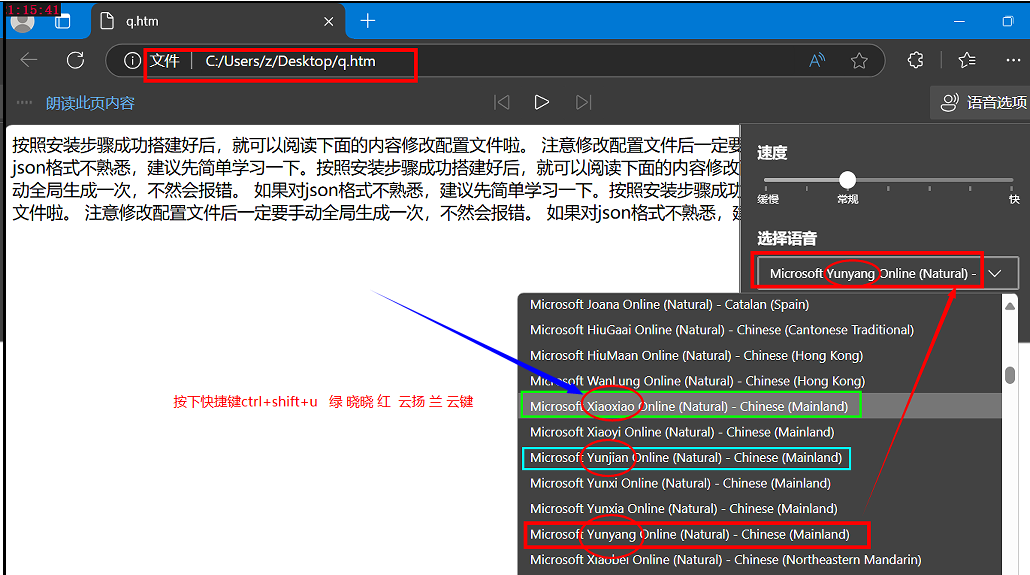
Task: Minimize the browser window
Action: pyautogui.click(x=959, y=22)
